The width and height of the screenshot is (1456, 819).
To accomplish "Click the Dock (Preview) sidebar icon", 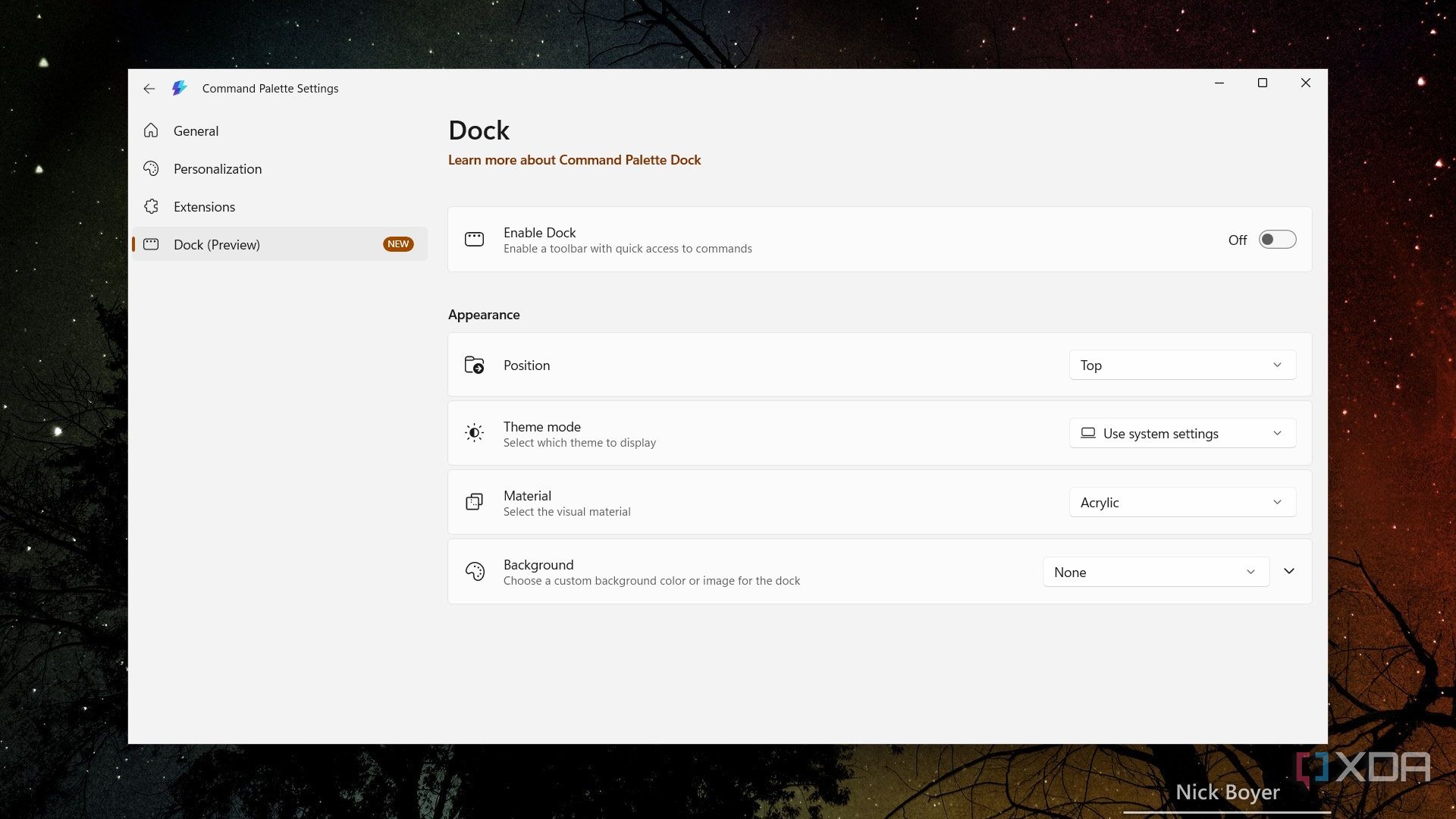I will [151, 244].
